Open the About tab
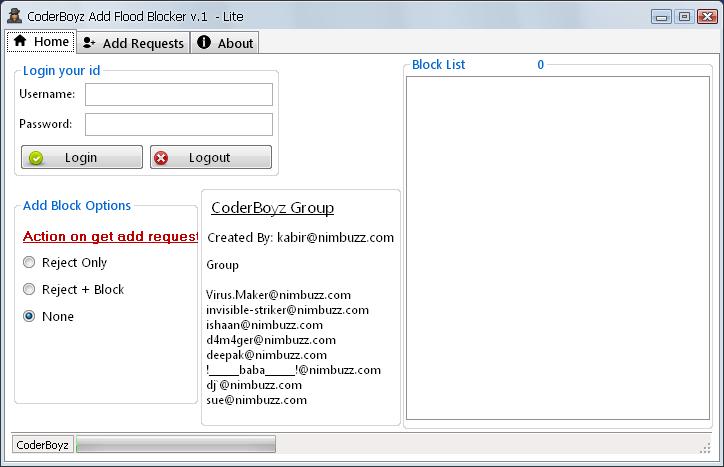The width and height of the screenshot is (724, 467). point(225,43)
